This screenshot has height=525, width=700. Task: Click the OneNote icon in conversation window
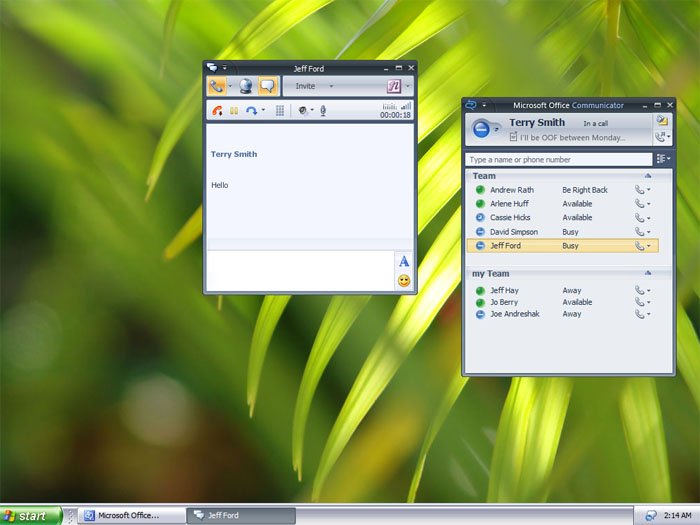(x=394, y=86)
